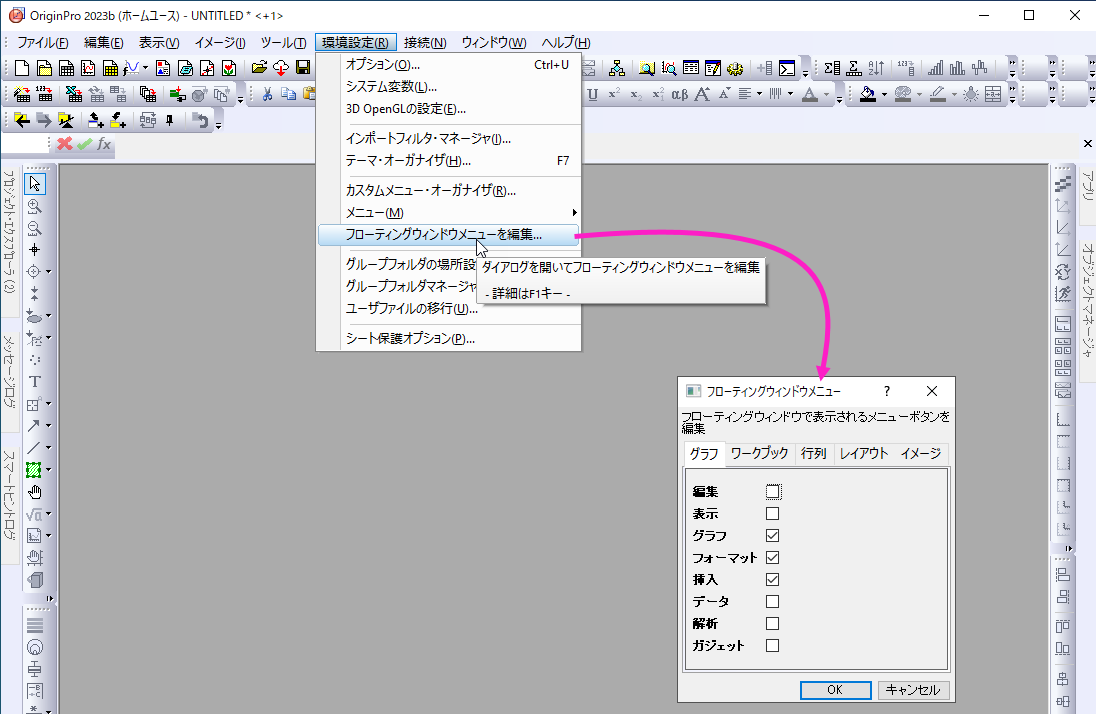The height and width of the screenshot is (714, 1096).
Task: Select the Zoom In magnifier tool
Action: (34, 206)
